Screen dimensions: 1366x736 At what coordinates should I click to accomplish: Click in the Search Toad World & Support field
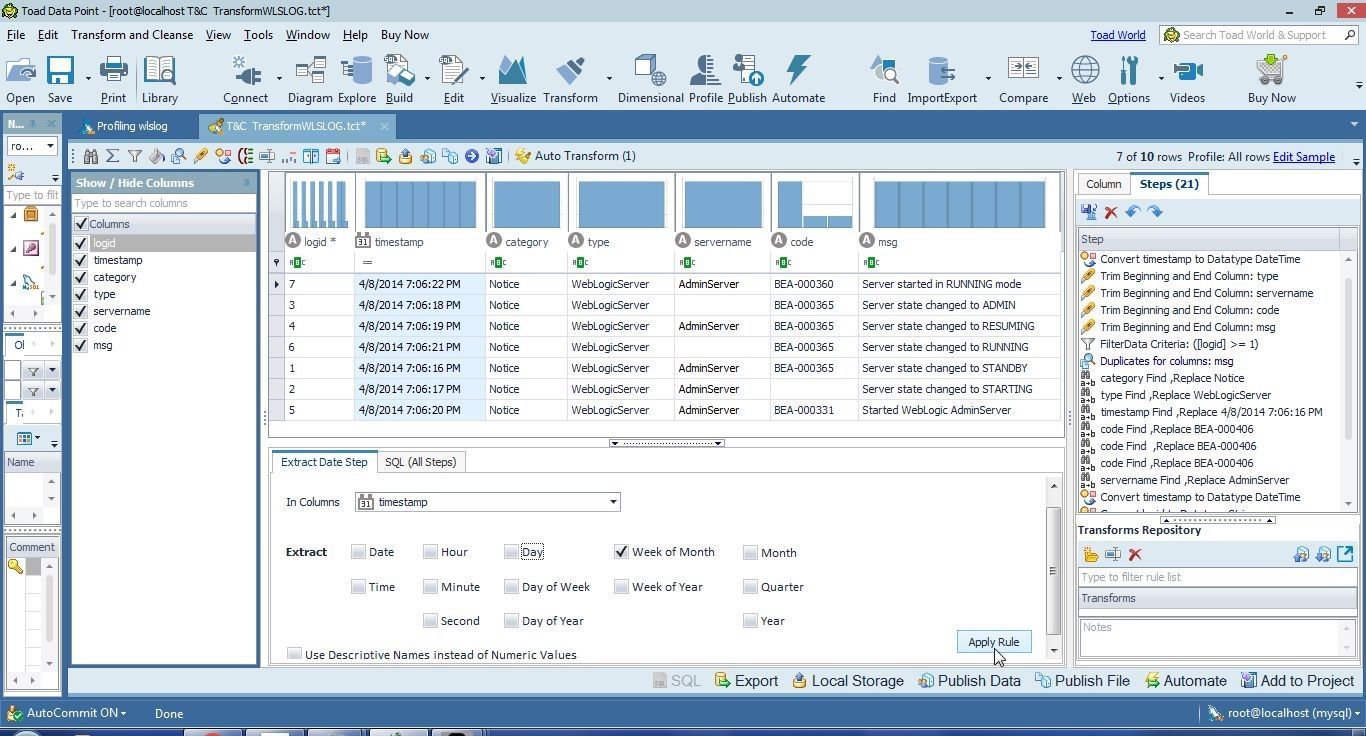(x=1259, y=35)
